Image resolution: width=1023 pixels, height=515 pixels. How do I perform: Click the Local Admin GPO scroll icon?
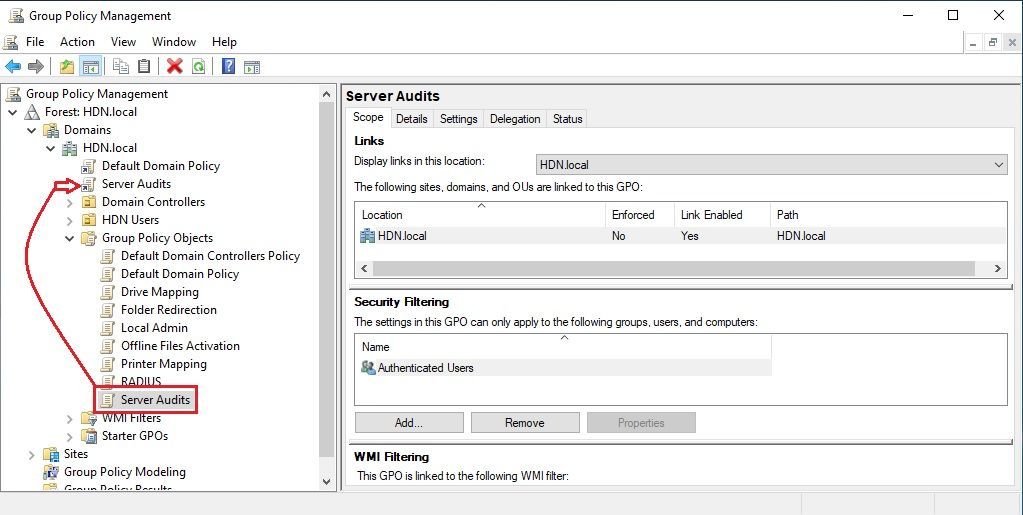tap(108, 328)
